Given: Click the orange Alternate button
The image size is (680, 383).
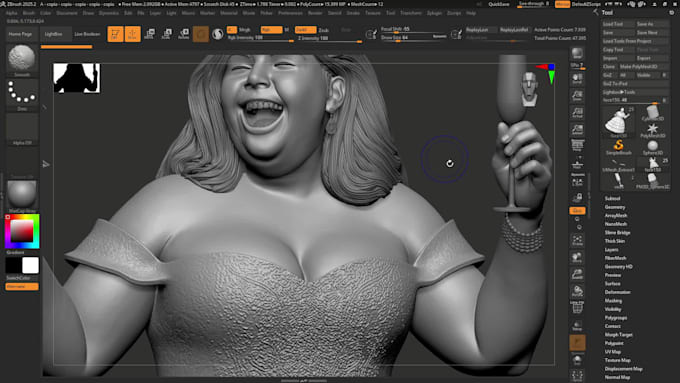Looking at the screenshot, I should pos(22,286).
